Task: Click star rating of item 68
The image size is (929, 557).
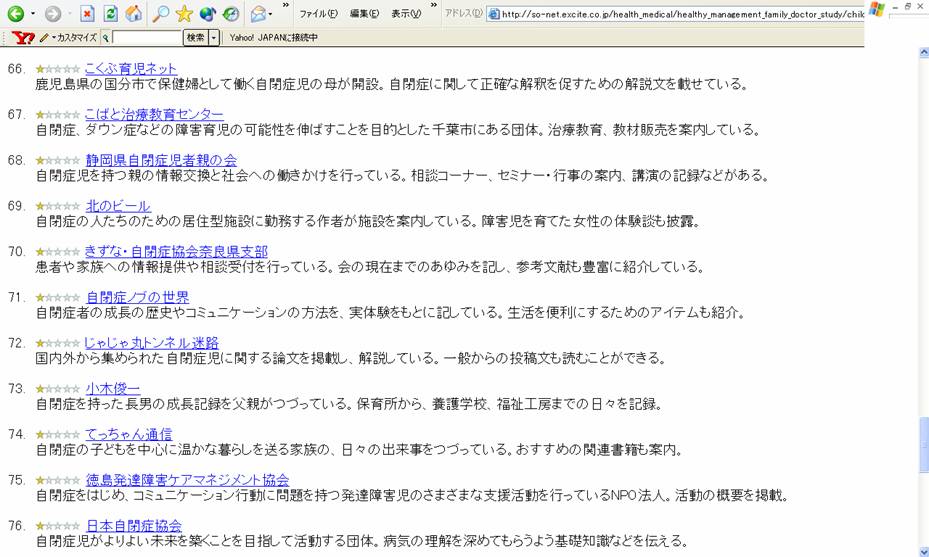Action: click(x=57, y=161)
